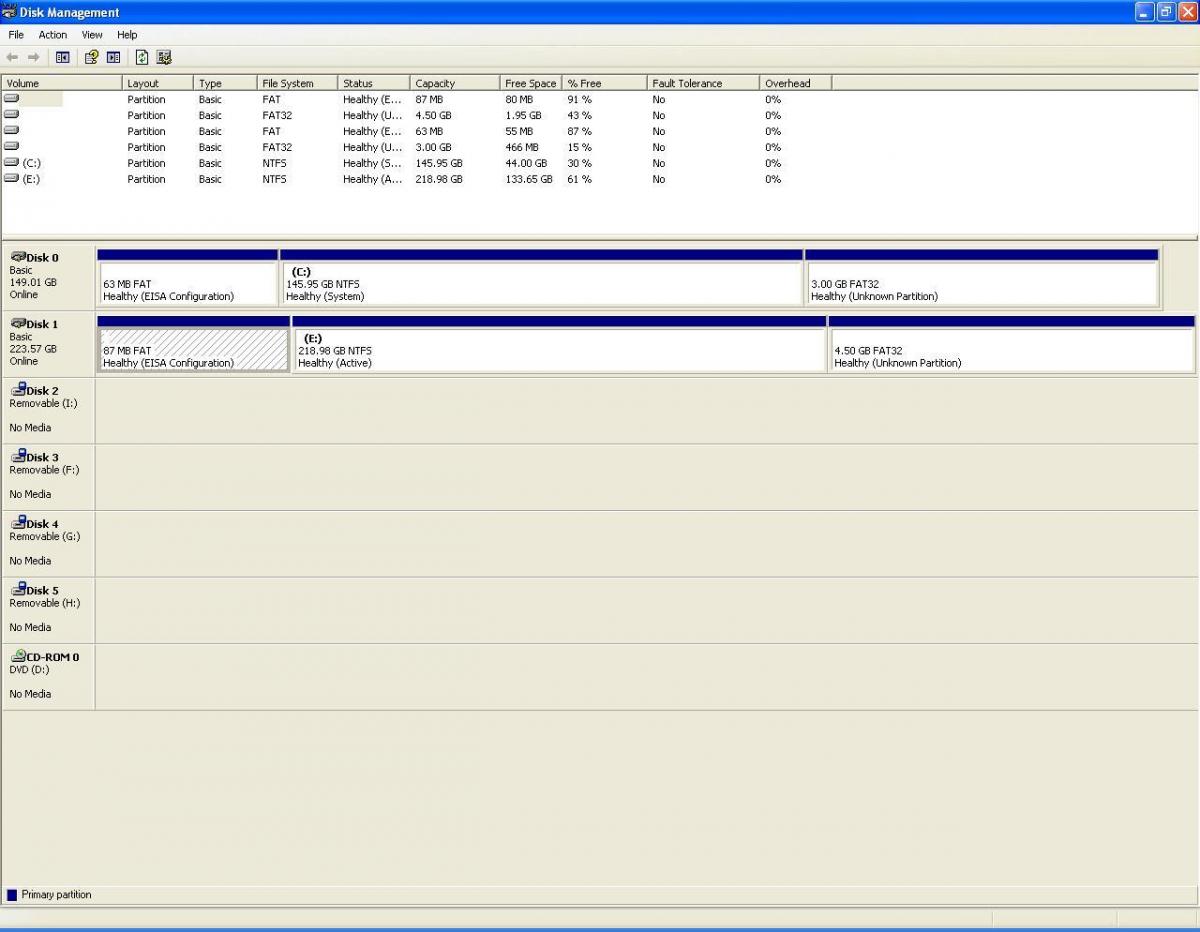This screenshot has height=932, width=1200.
Task: Click the 466 MB free space cell
Action: pos(522,147)
